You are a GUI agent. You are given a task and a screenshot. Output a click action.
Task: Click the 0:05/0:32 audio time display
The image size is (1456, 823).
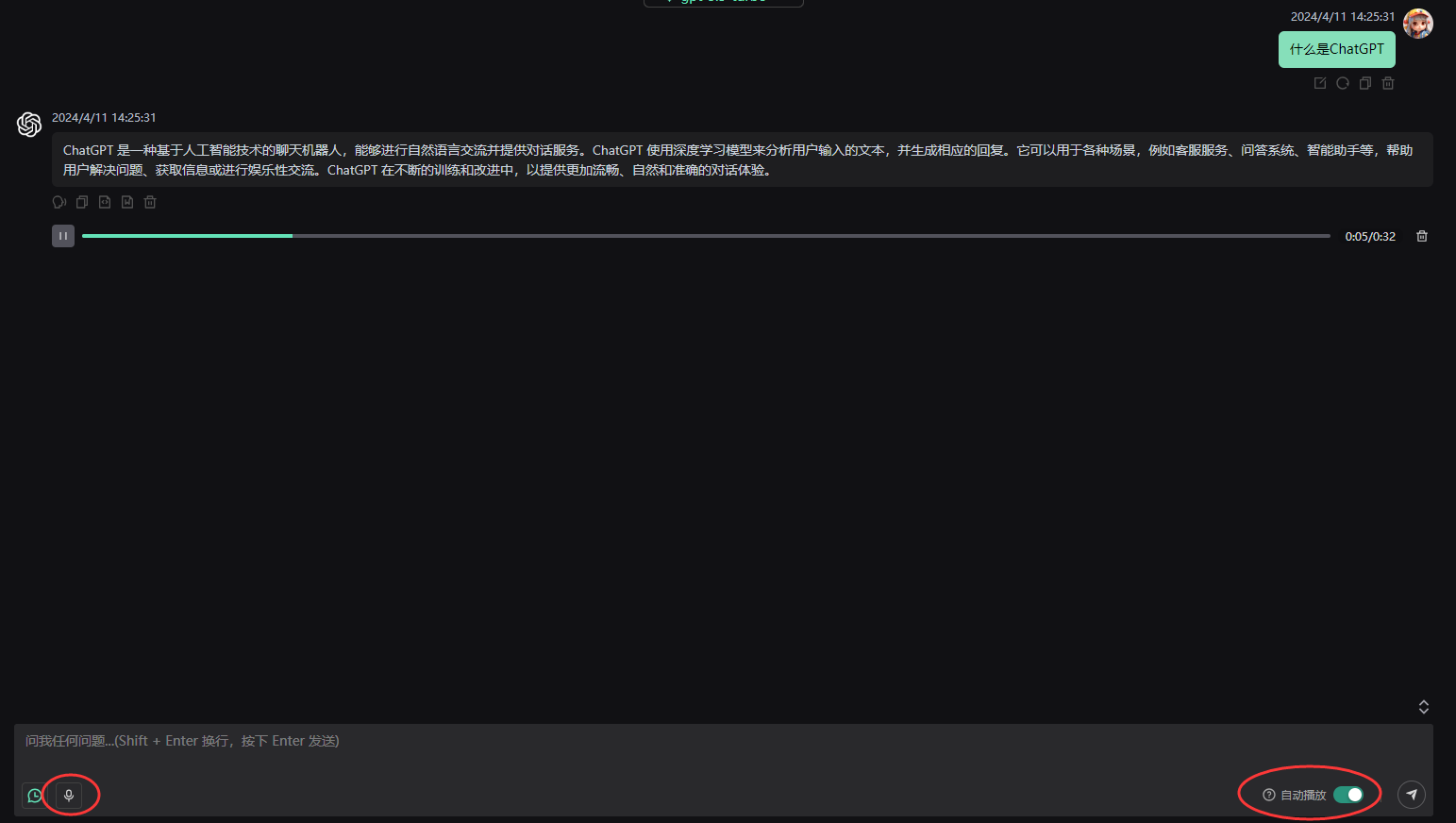tap(1370, 237)
